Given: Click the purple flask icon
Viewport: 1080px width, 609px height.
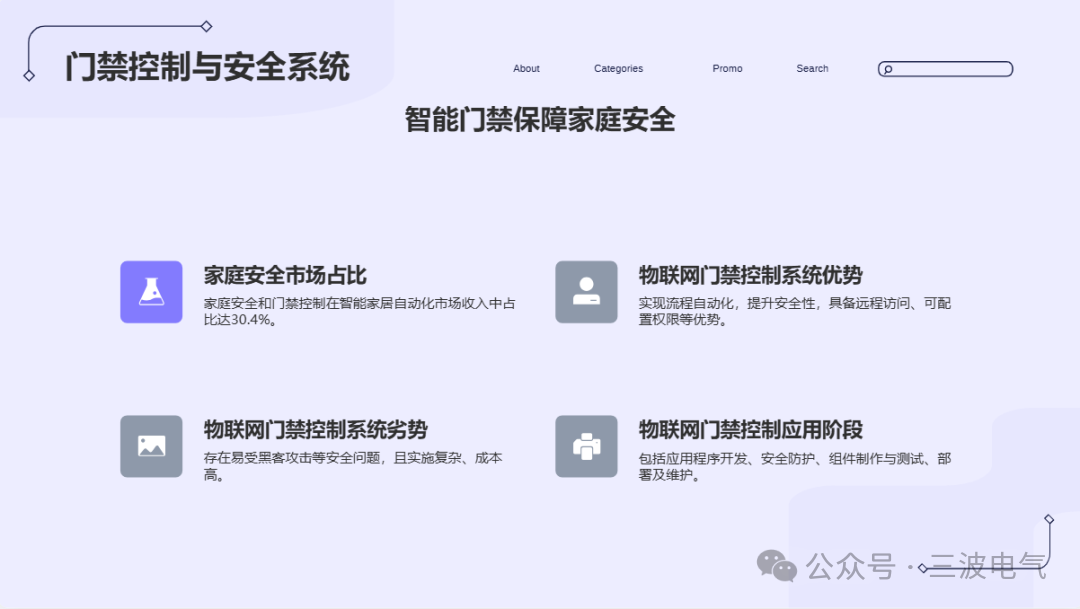Looking at the screenshot, I should point(152,292).
